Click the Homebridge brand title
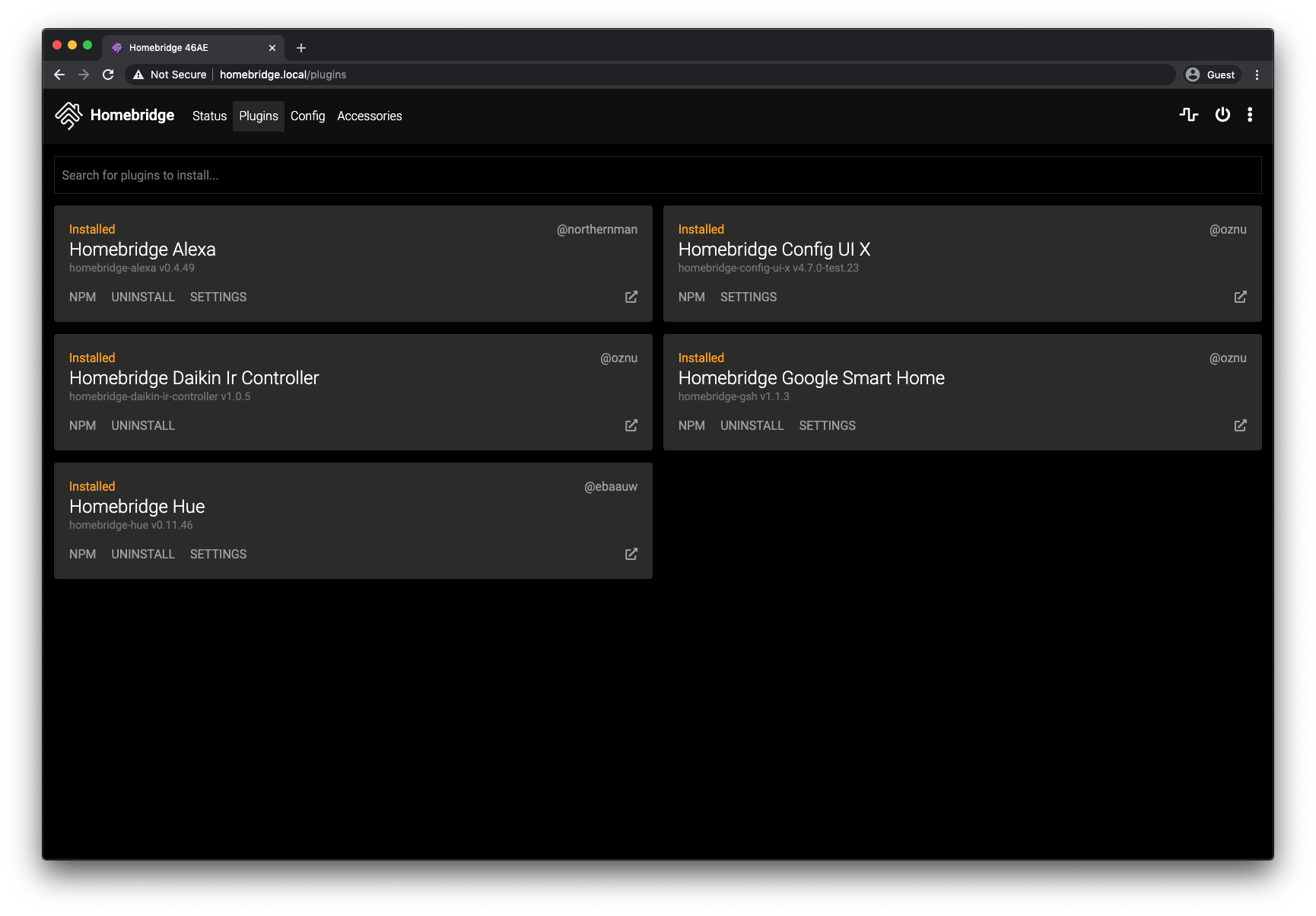 132,115
